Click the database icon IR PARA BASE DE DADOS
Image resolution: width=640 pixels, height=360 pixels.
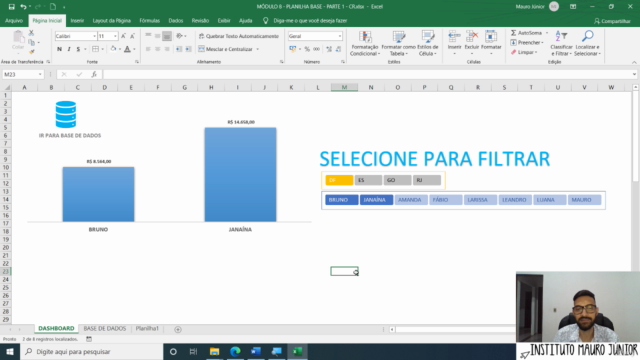point(66,115)
